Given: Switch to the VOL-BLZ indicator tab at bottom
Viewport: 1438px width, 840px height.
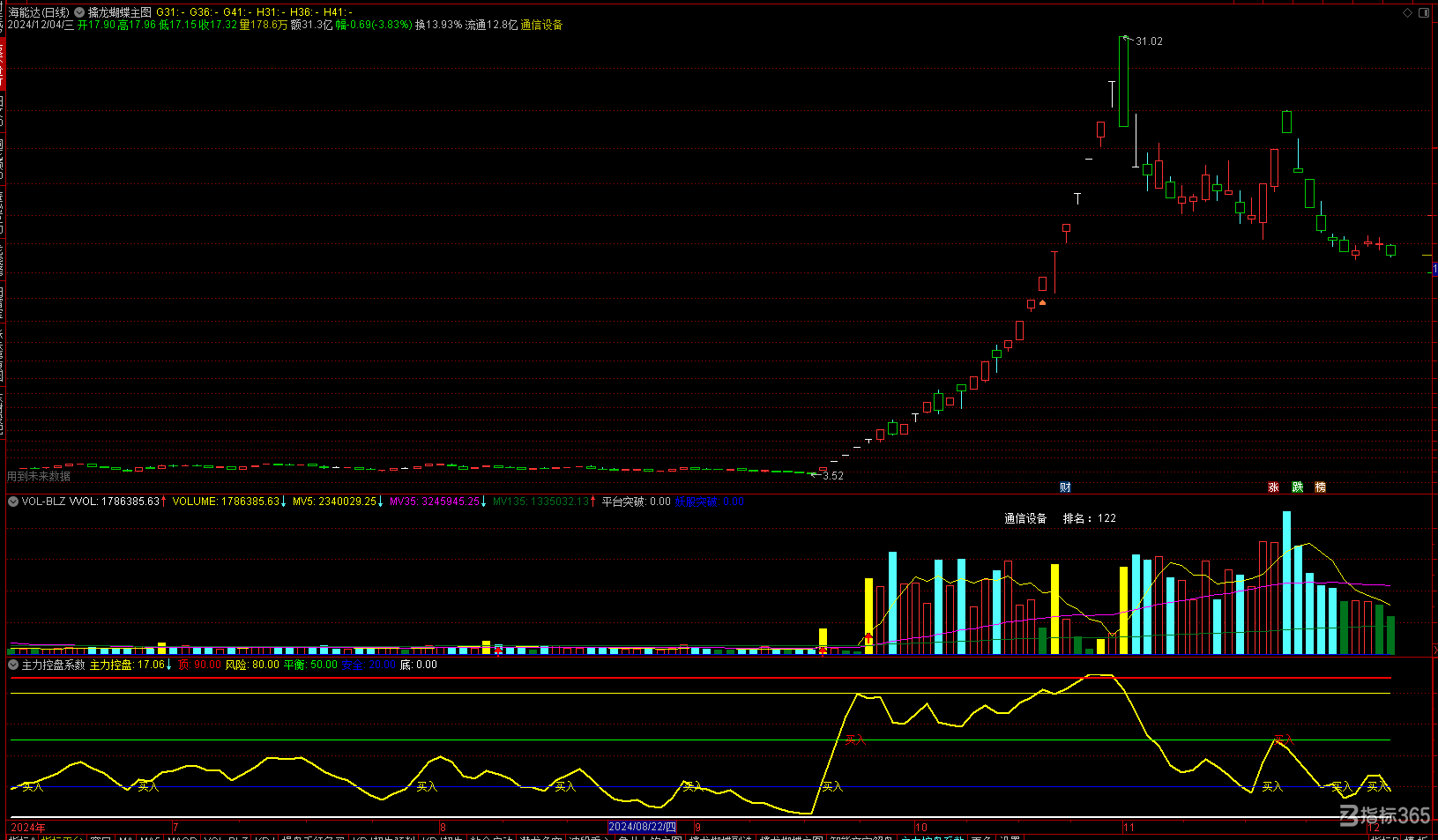Looking at the screenshot, I should click(x=227, y=836).
